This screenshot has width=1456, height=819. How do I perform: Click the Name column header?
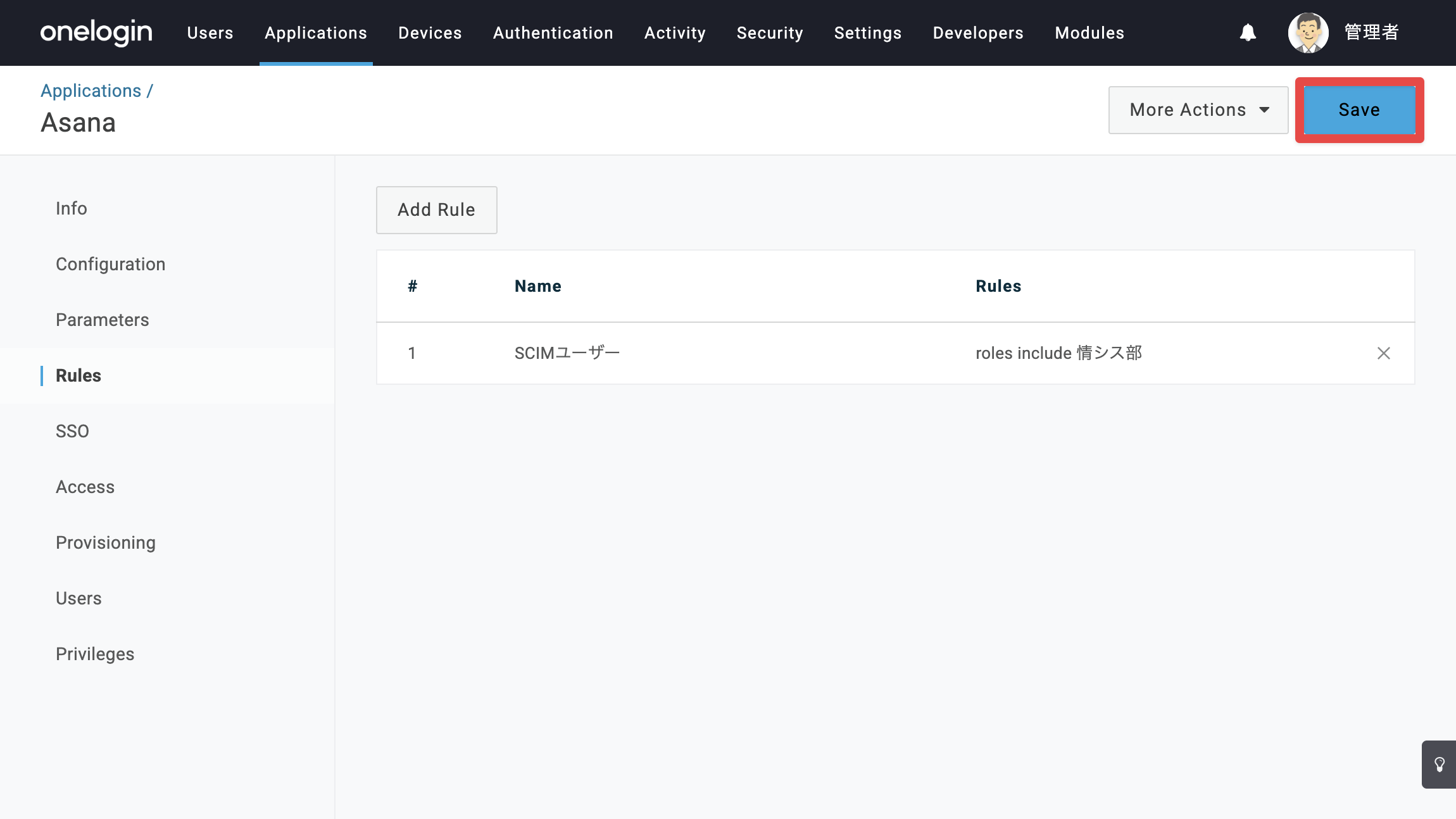[x=538, y=286]
